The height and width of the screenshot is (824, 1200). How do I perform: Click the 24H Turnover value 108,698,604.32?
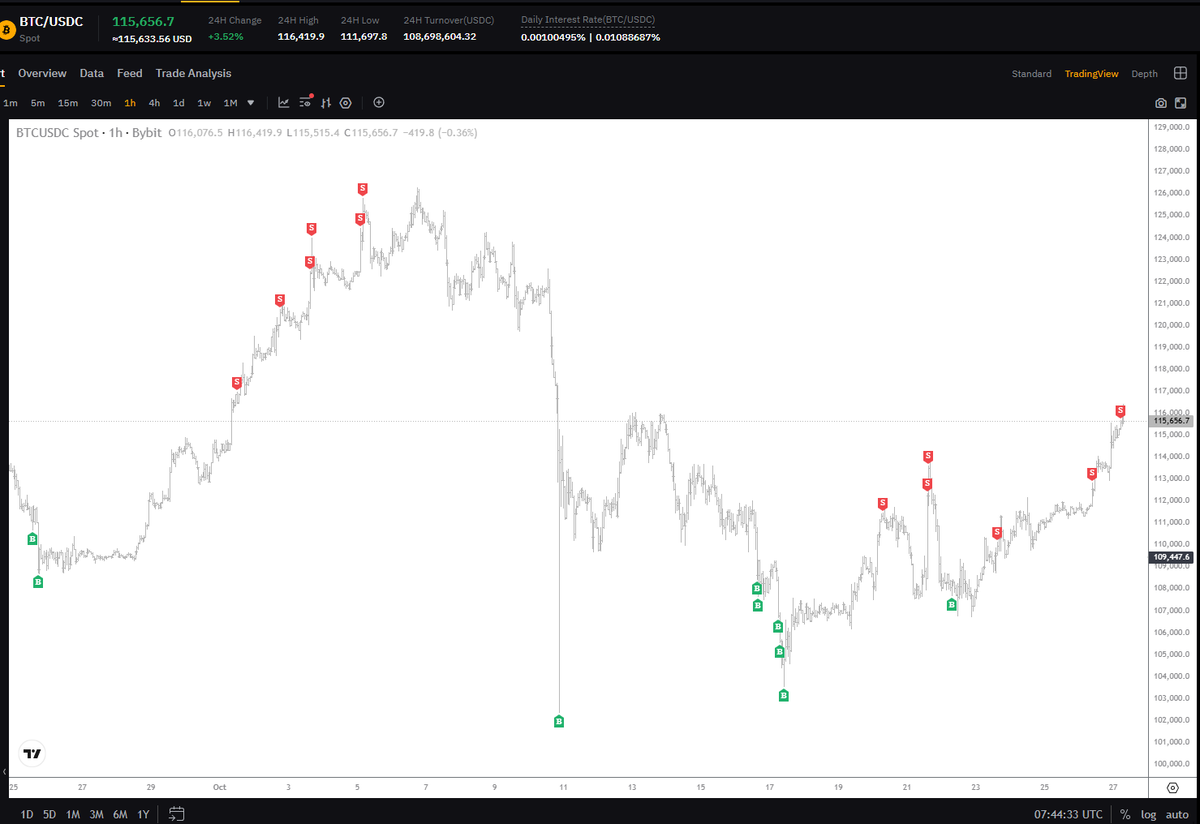[440, 37]
